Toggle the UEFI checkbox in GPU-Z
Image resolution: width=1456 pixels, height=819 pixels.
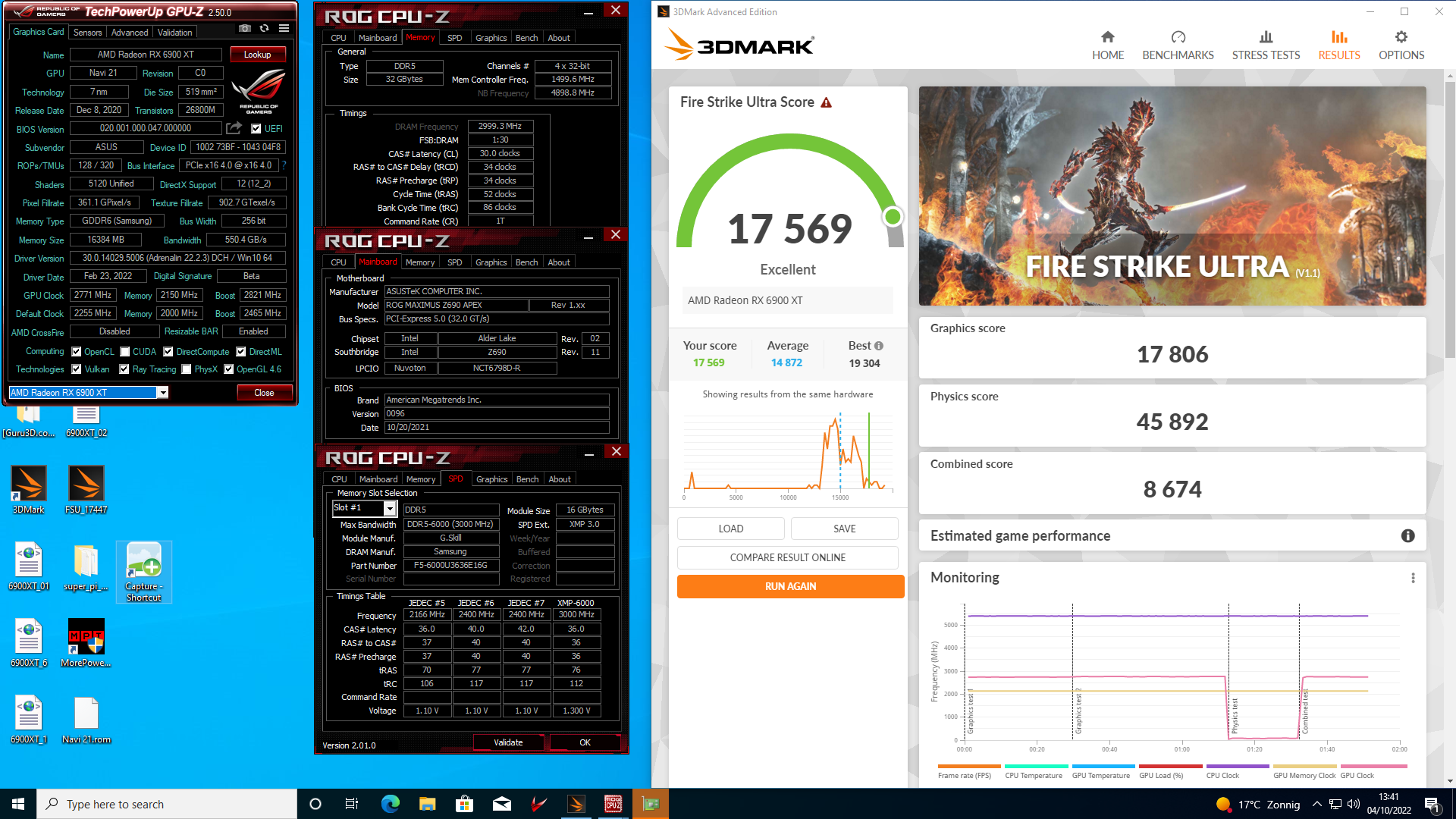click(x=256, y=129)
